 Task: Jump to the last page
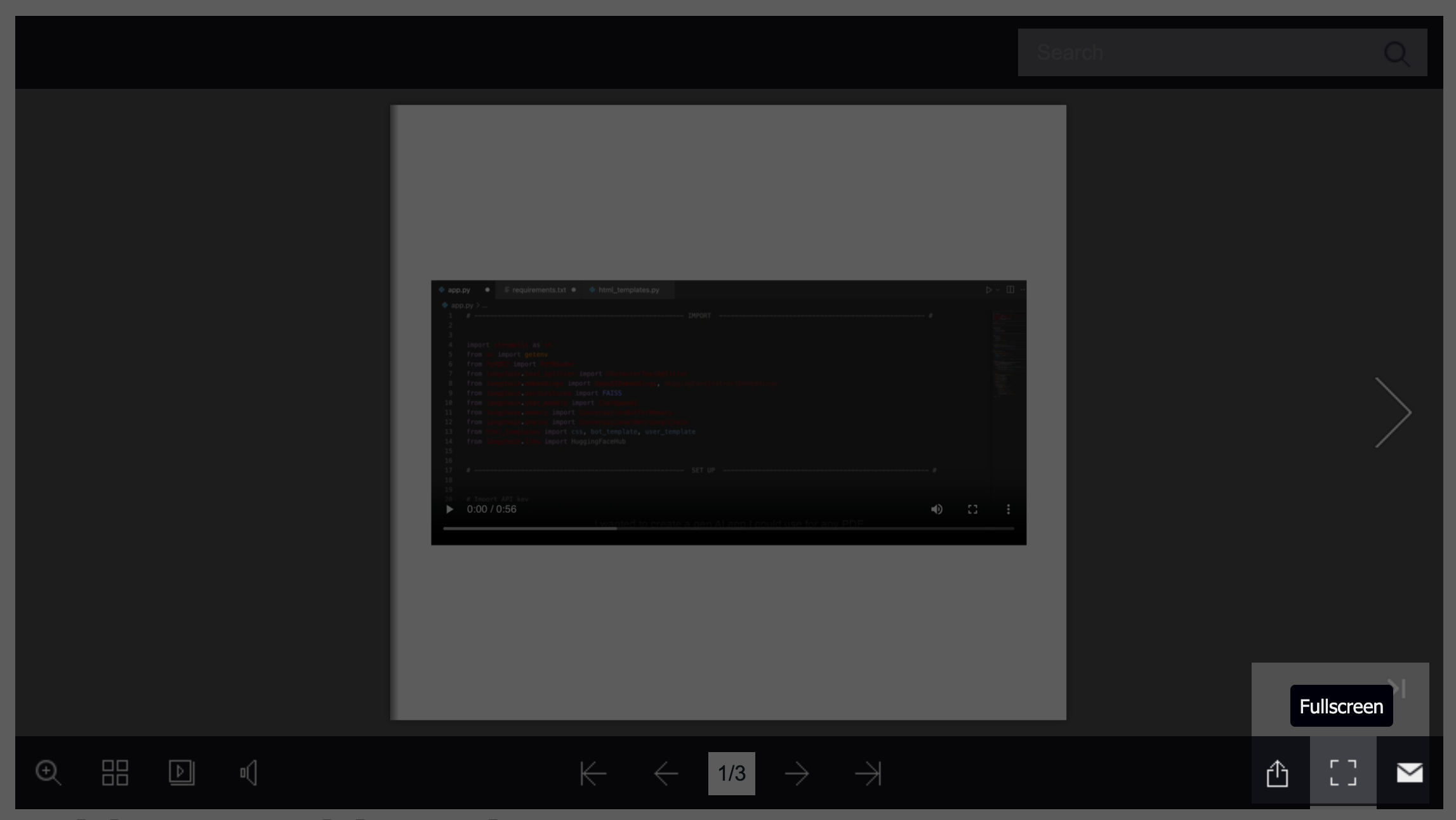tap(868, 773)
